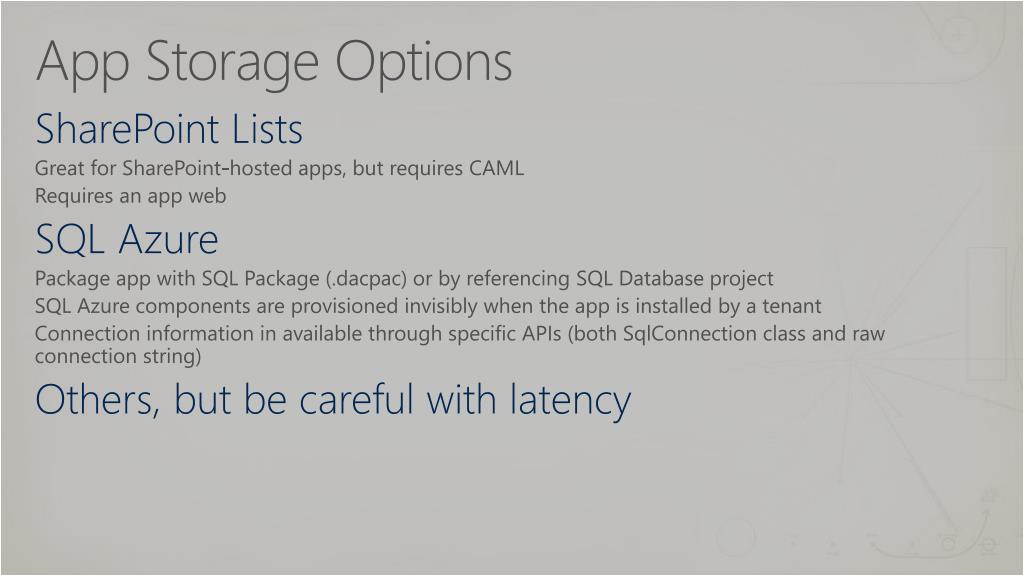
Task: Click the SQL Azure heading
Action: click(127, 240)
